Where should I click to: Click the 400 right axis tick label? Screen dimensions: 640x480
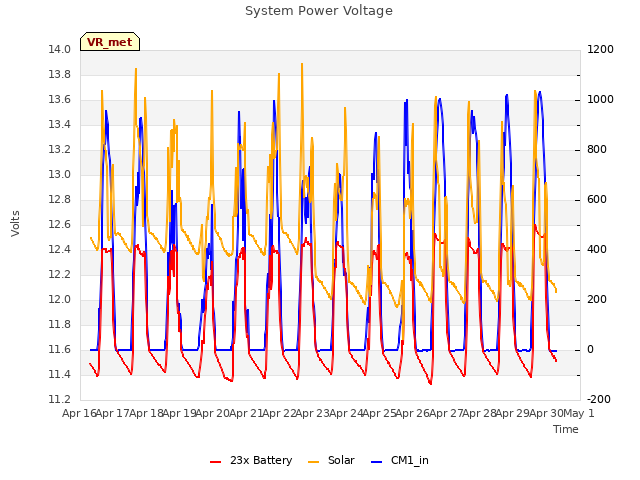tap(597, 249)
